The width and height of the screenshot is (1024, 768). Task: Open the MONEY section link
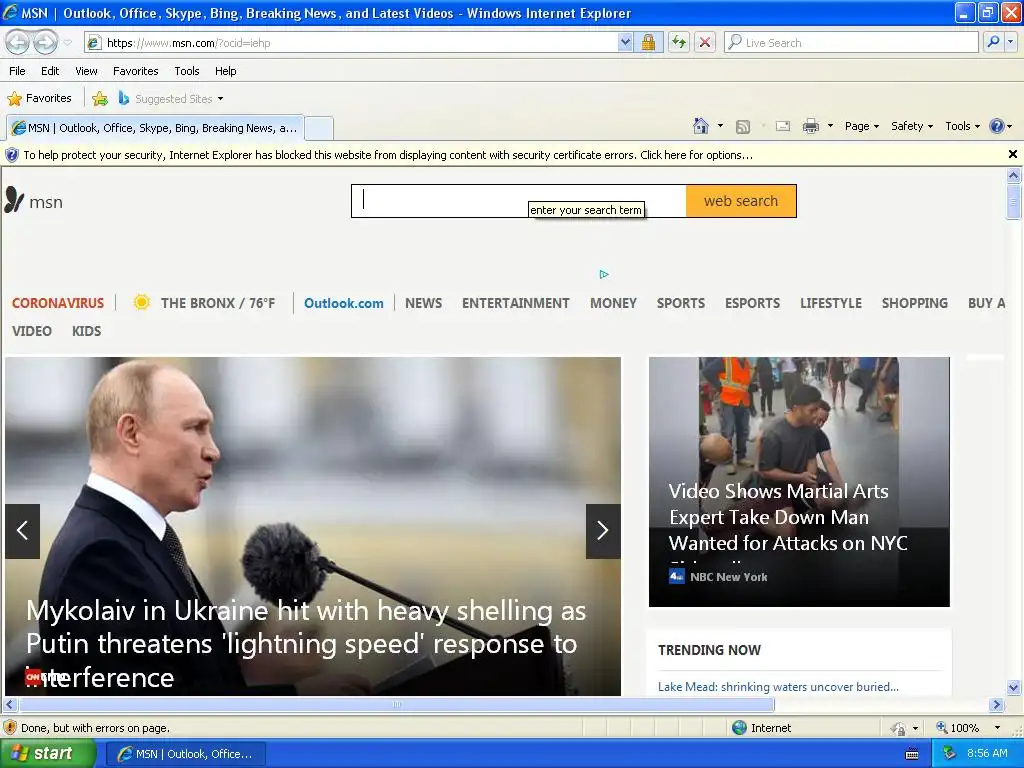[x=613, y=303]
